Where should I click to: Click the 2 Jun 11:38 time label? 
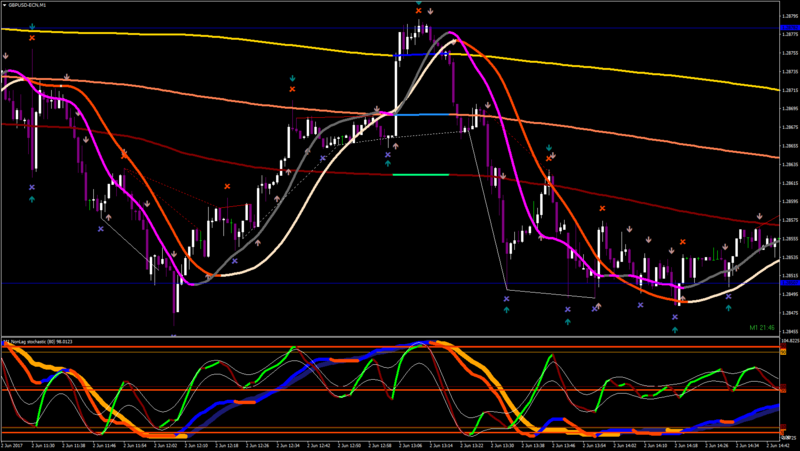pos(72,445)
